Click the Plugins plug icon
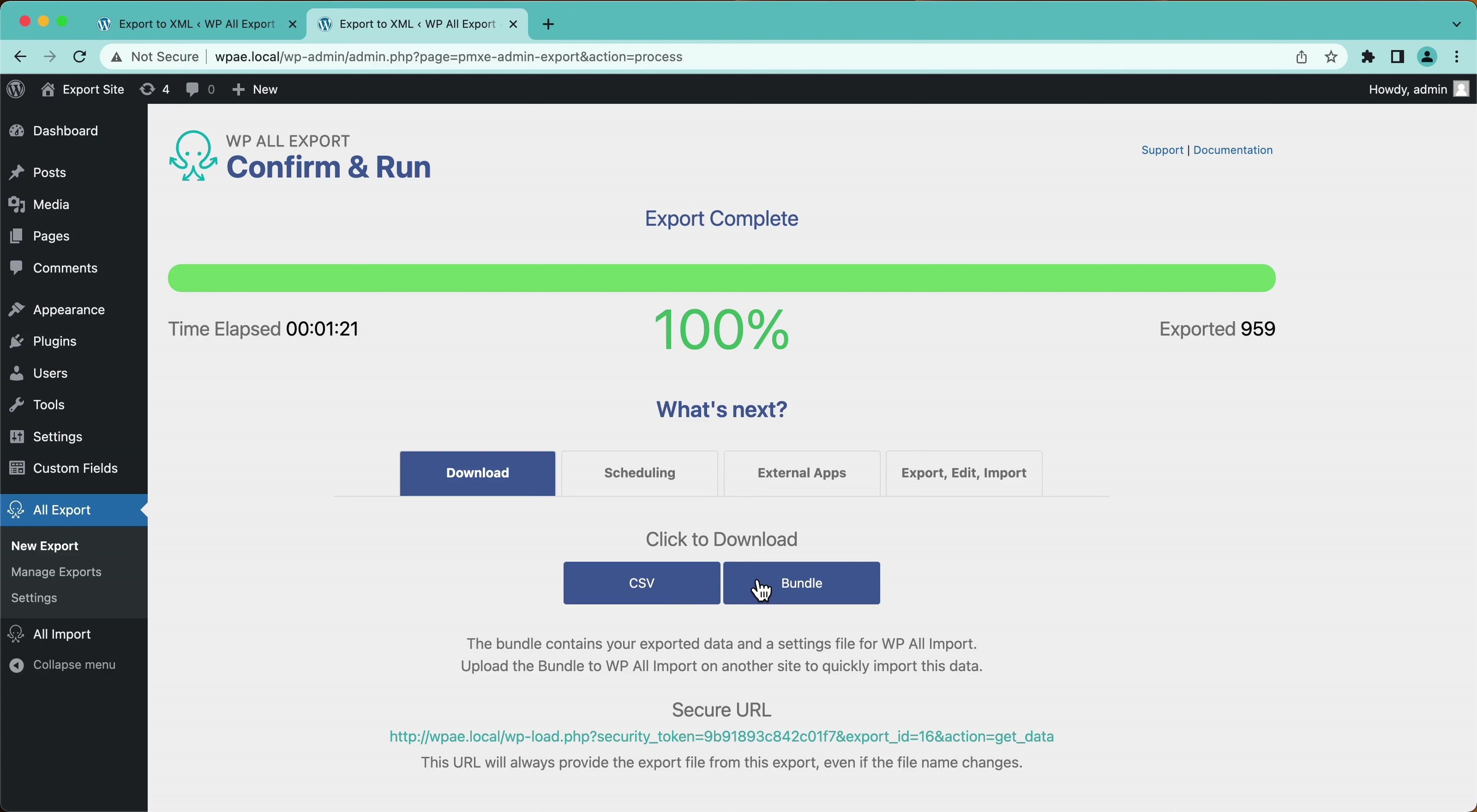 point(17,342)
